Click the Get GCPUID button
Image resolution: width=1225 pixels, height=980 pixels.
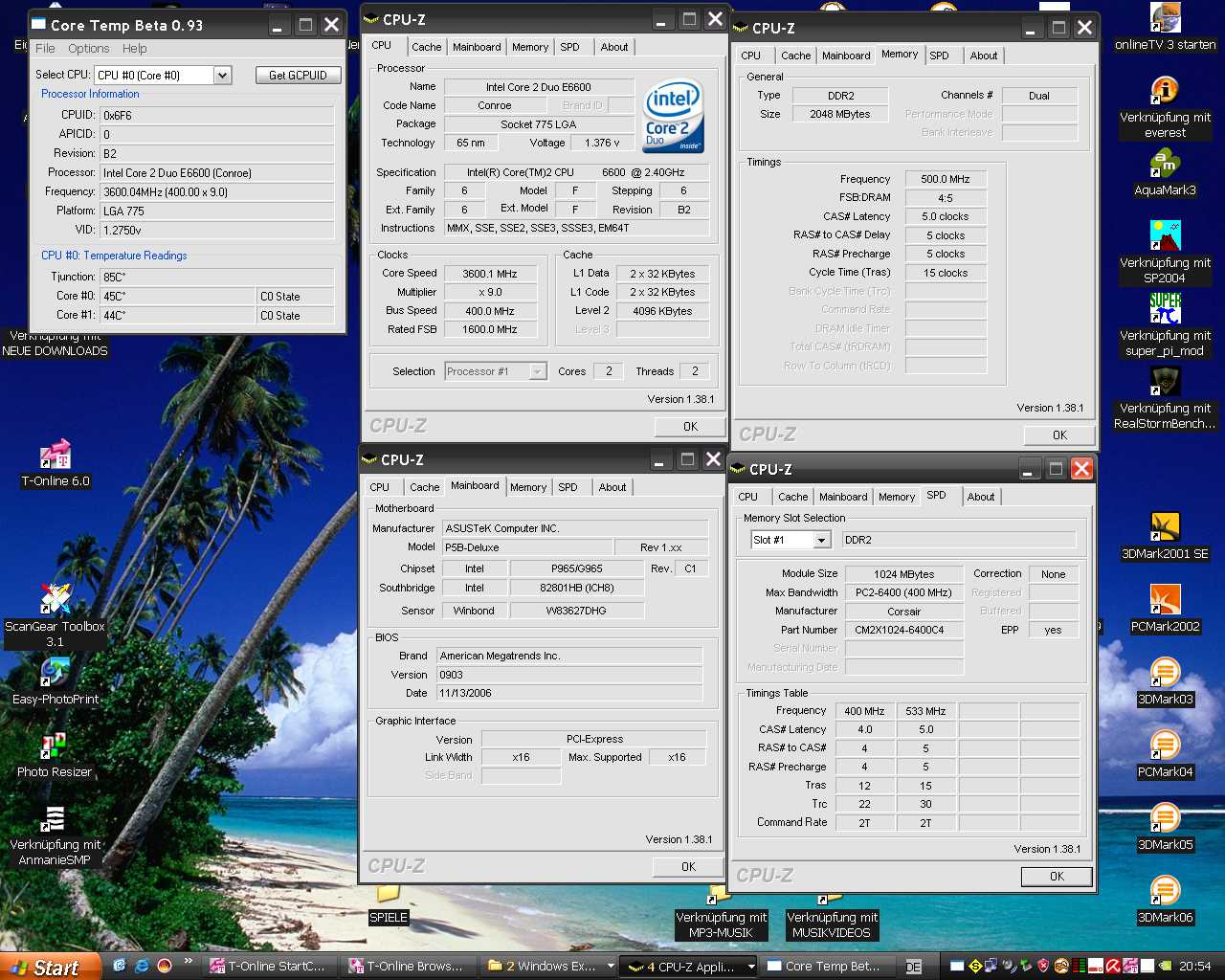[x=298, y=75]
